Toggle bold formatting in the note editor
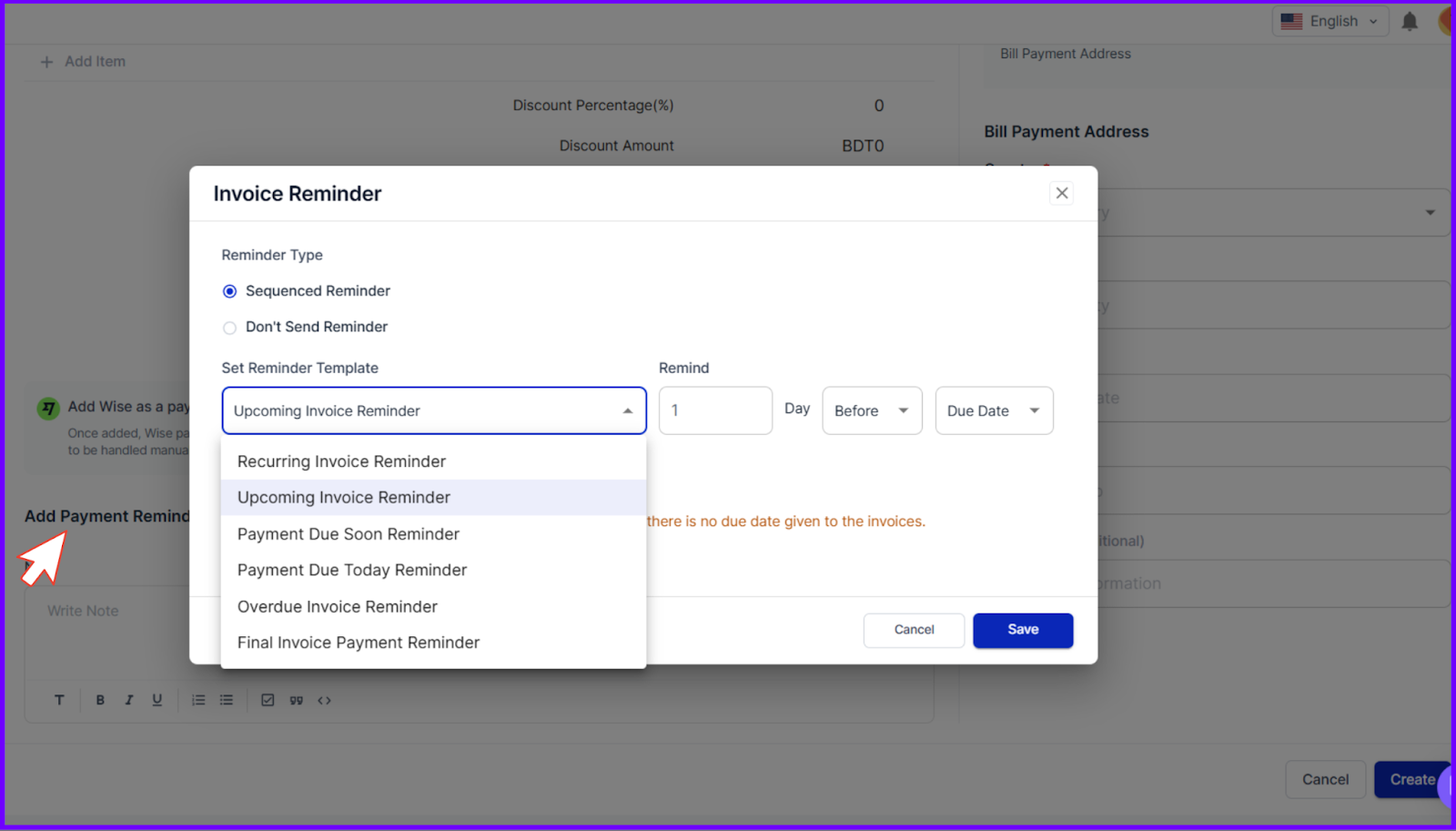1456x831 pixels. click(100, 700)
